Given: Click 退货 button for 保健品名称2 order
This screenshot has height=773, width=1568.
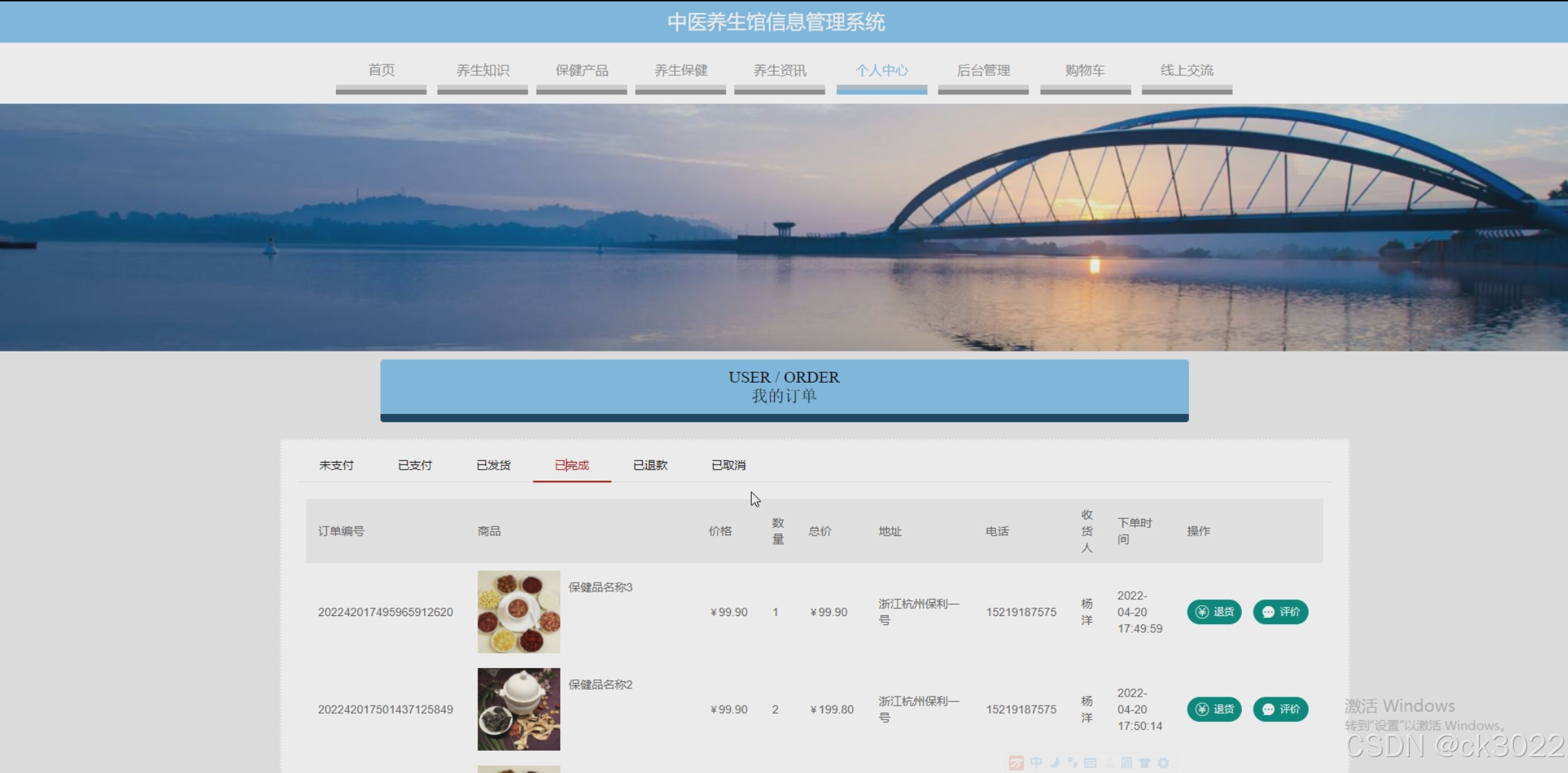Looking at the screenshot, I should pos(1214,709).
